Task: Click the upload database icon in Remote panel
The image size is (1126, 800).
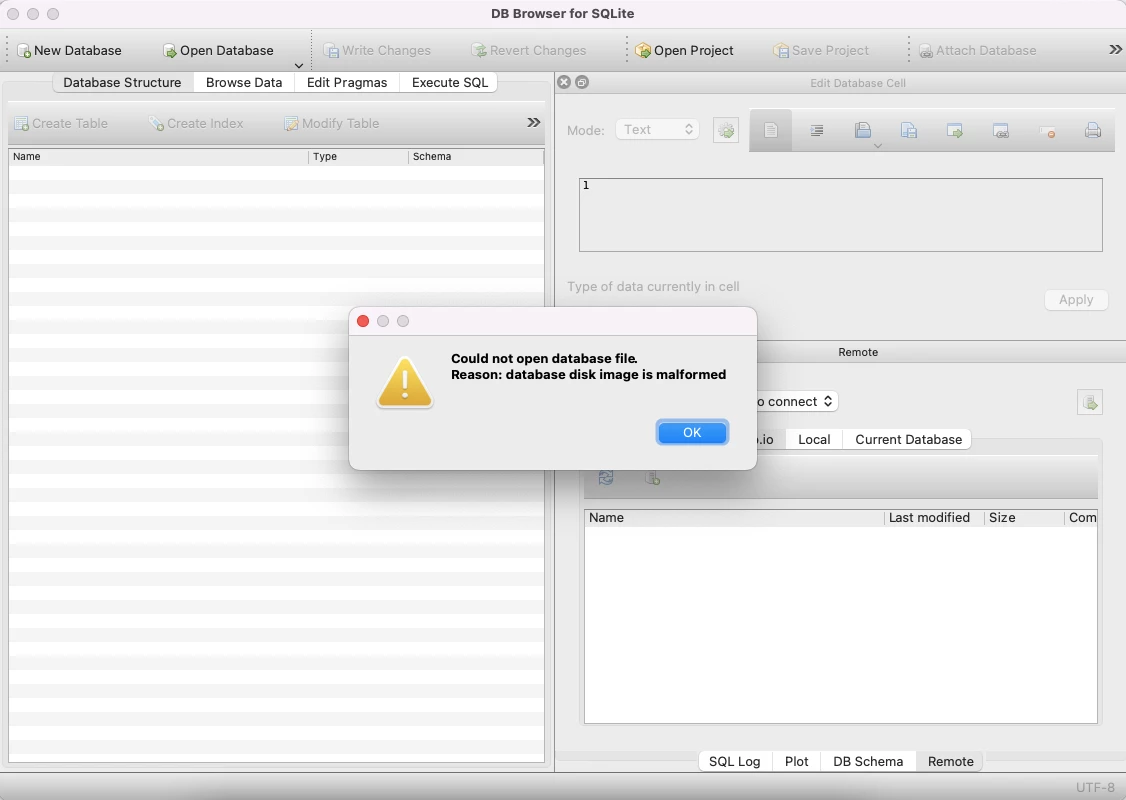Action: click(x=1089, y=402)
